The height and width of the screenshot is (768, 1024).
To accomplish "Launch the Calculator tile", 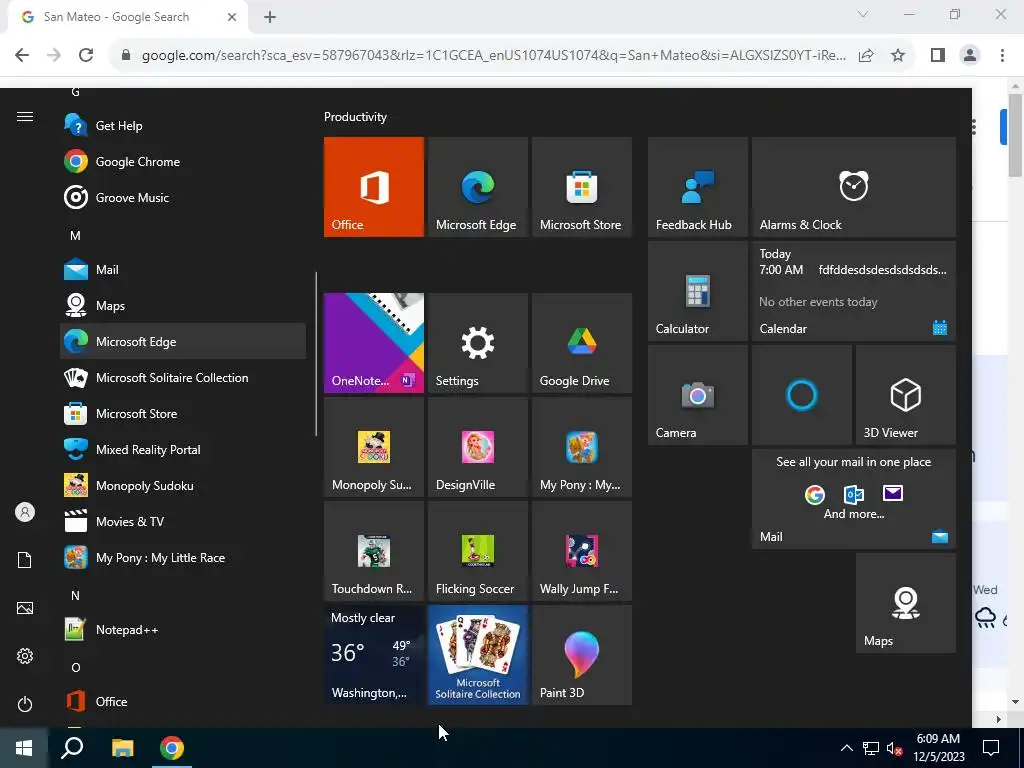I will click(697, 291).
